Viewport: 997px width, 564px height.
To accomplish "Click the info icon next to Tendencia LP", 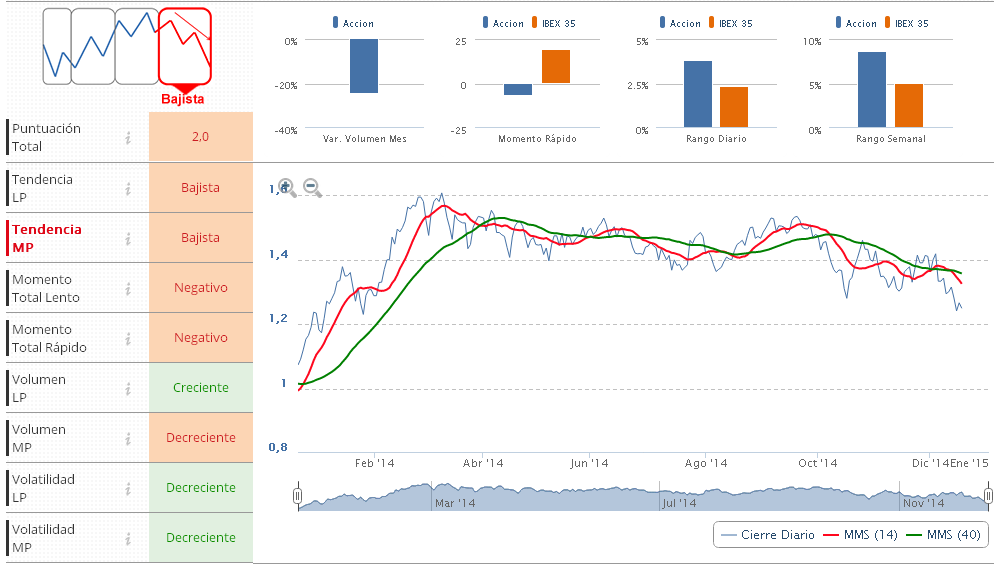I will [128, 188].
